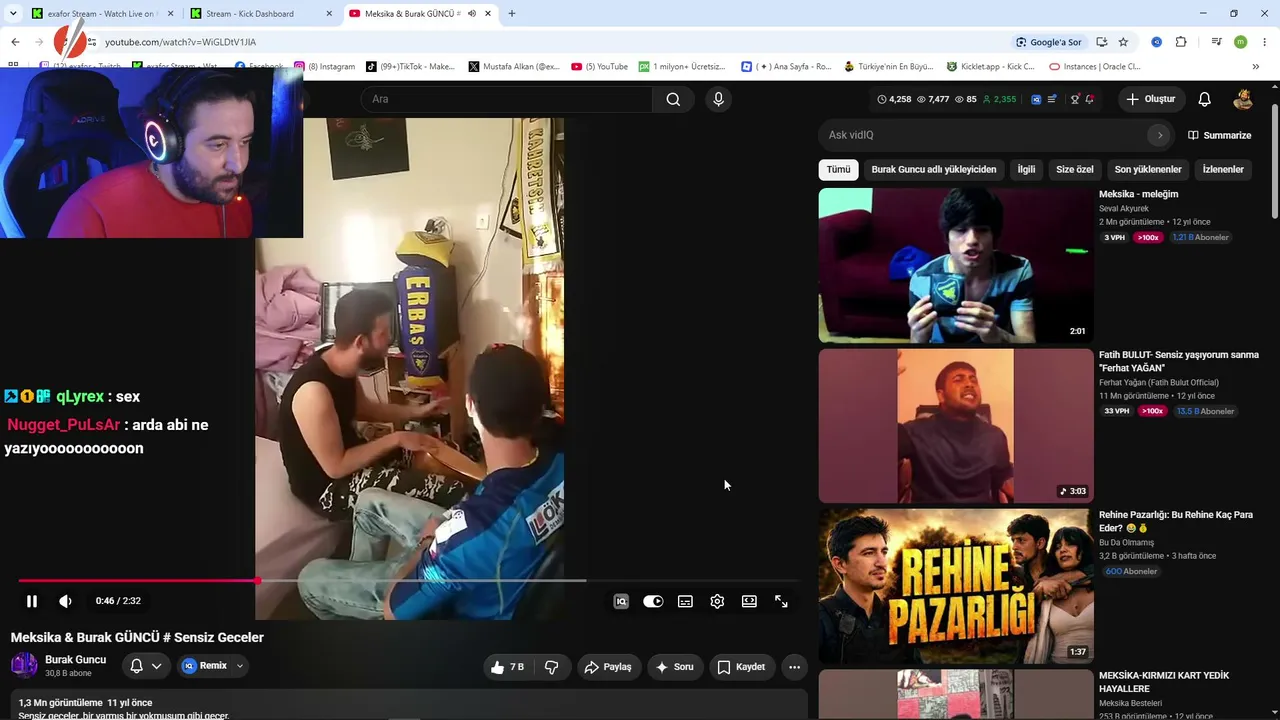Viewport: 1280px width, 720px height.
Task: Dislike the video with thumbs down
Action: click(552, 667)
